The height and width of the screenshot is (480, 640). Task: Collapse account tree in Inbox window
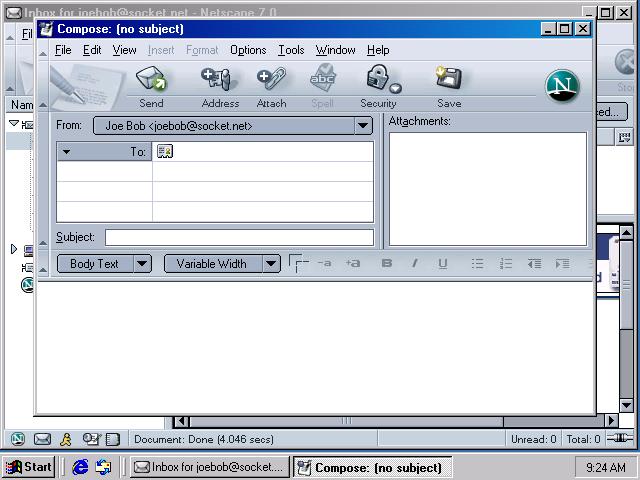click(x=14, y=123)
